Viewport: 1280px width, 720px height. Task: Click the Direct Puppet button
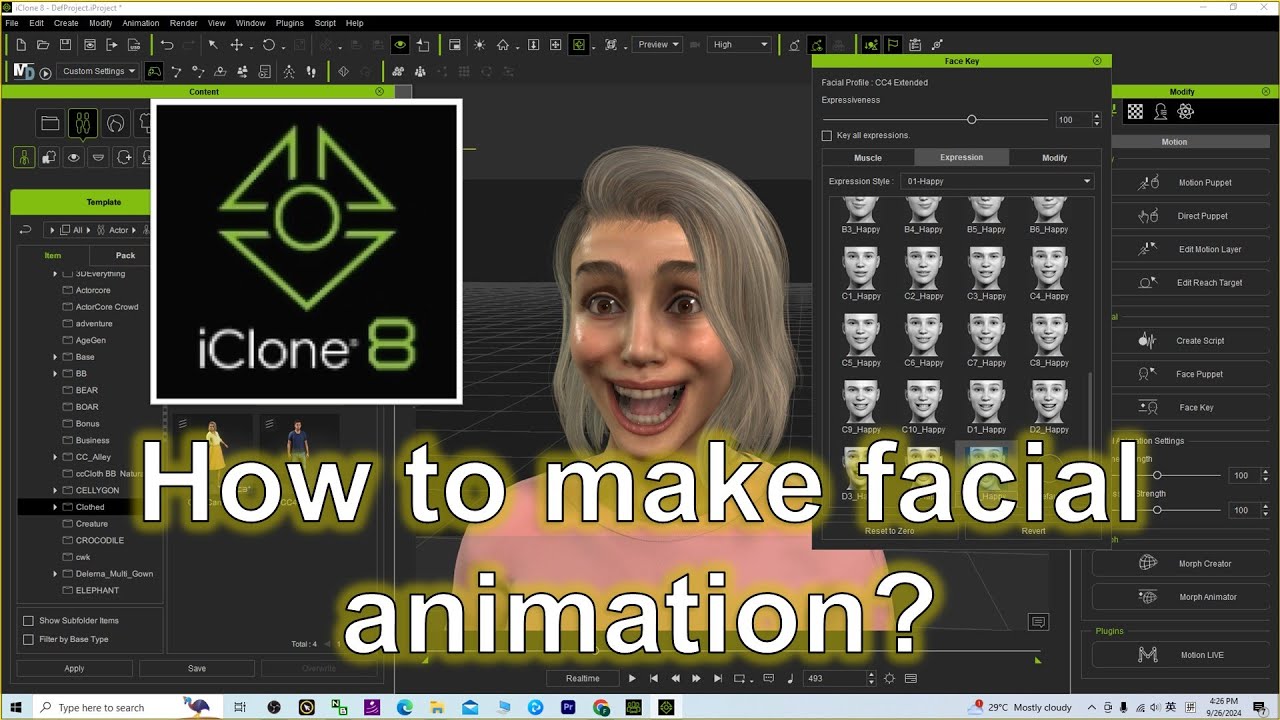[1190, 216]
